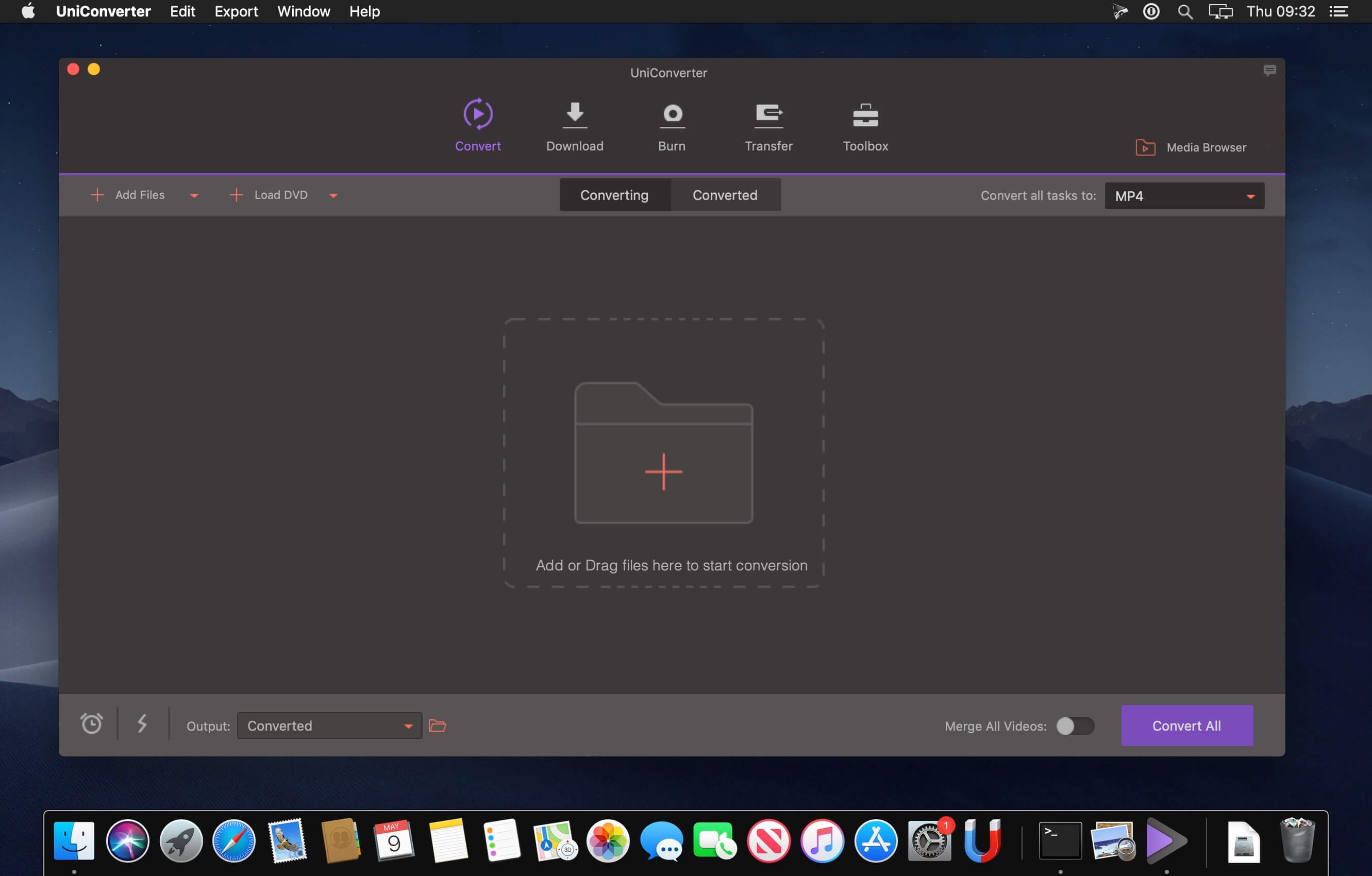Image resolution: width=1372 pixels, height=876 pixels.
Task: Click the Add Files button
Action: click(x=128, y=195)
